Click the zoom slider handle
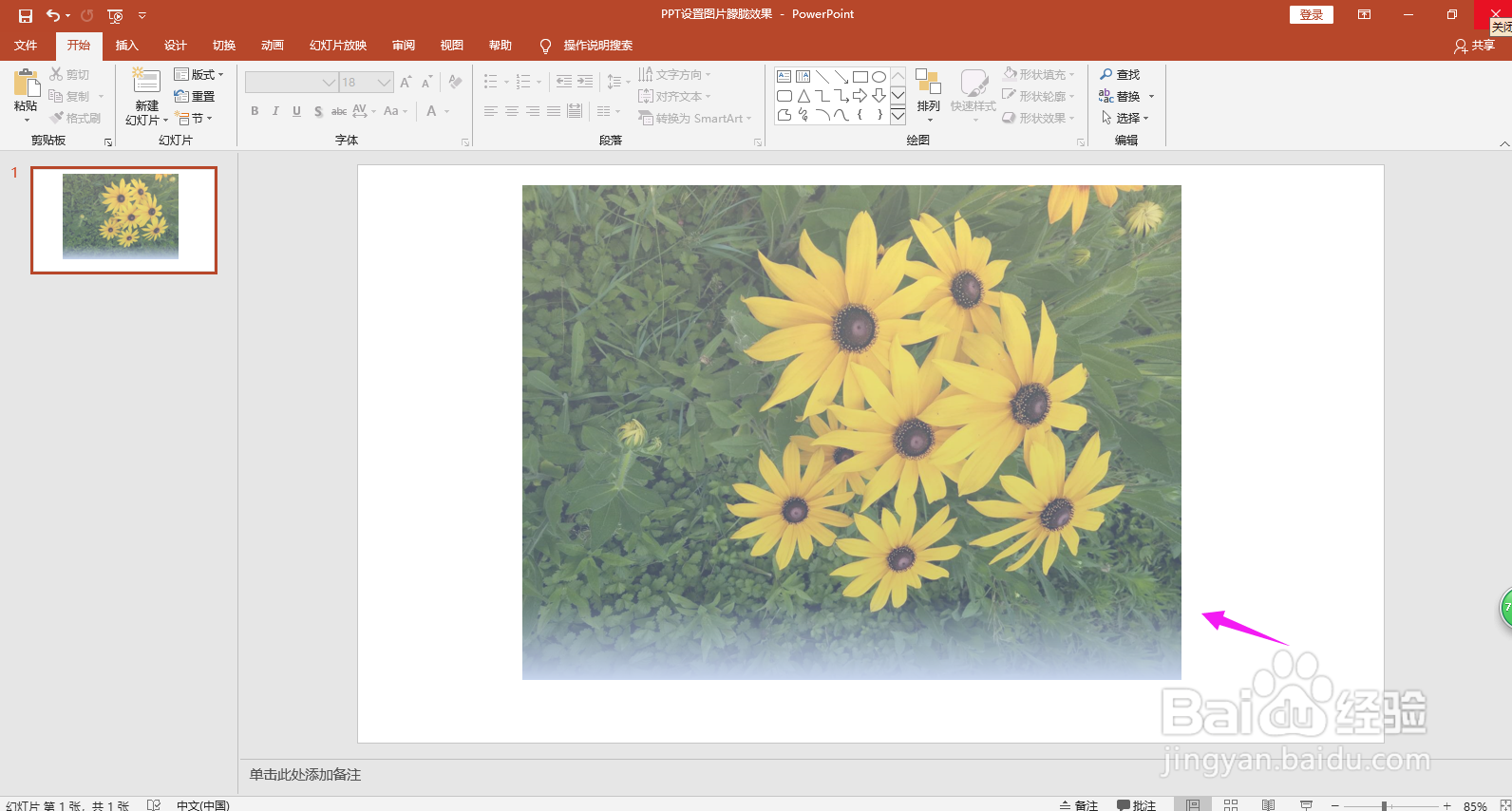 coord(1385,805)
